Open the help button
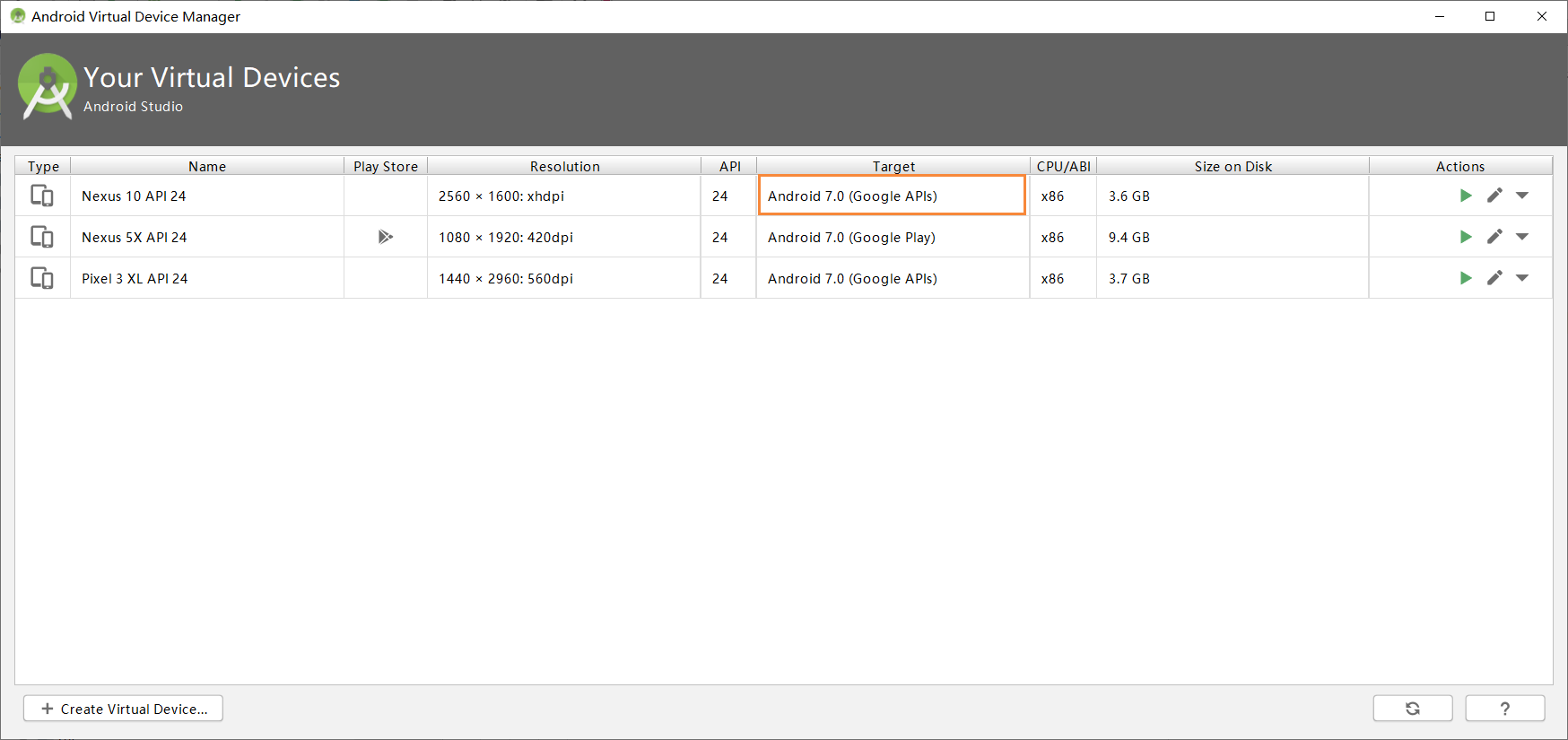 pyautogui.click(x=1505, y=709)
